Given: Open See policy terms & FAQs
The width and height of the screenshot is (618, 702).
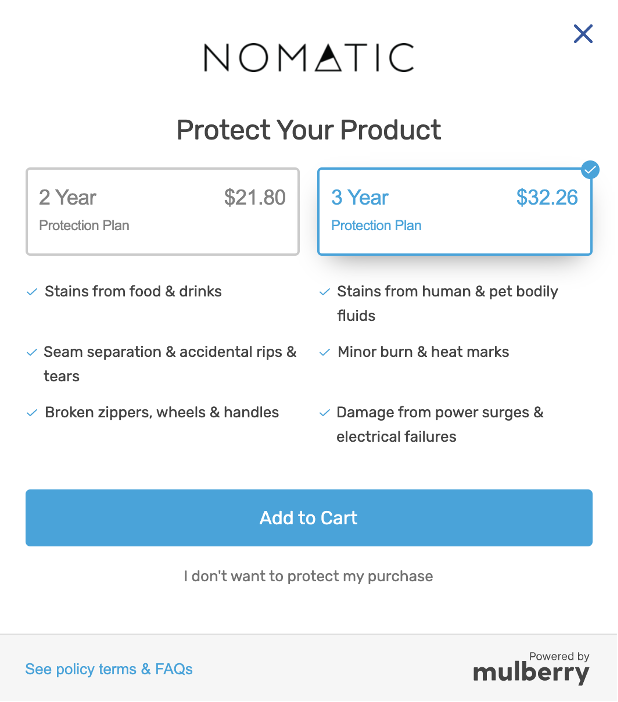Looking at the screenshot, I should point(109,669).
